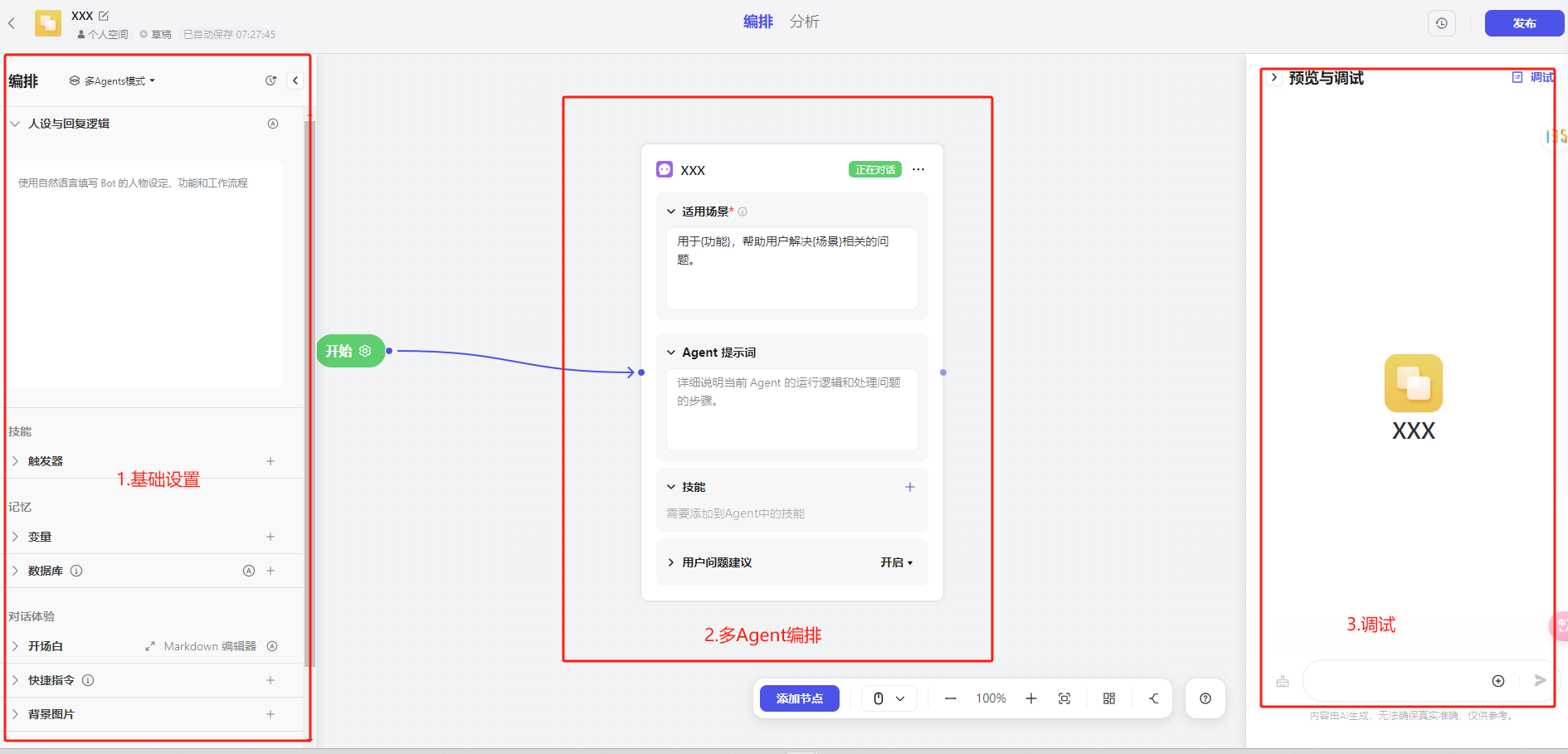Switch to the 编排 tab
This screenshot has height=754, width=1568.
(758, 22)
